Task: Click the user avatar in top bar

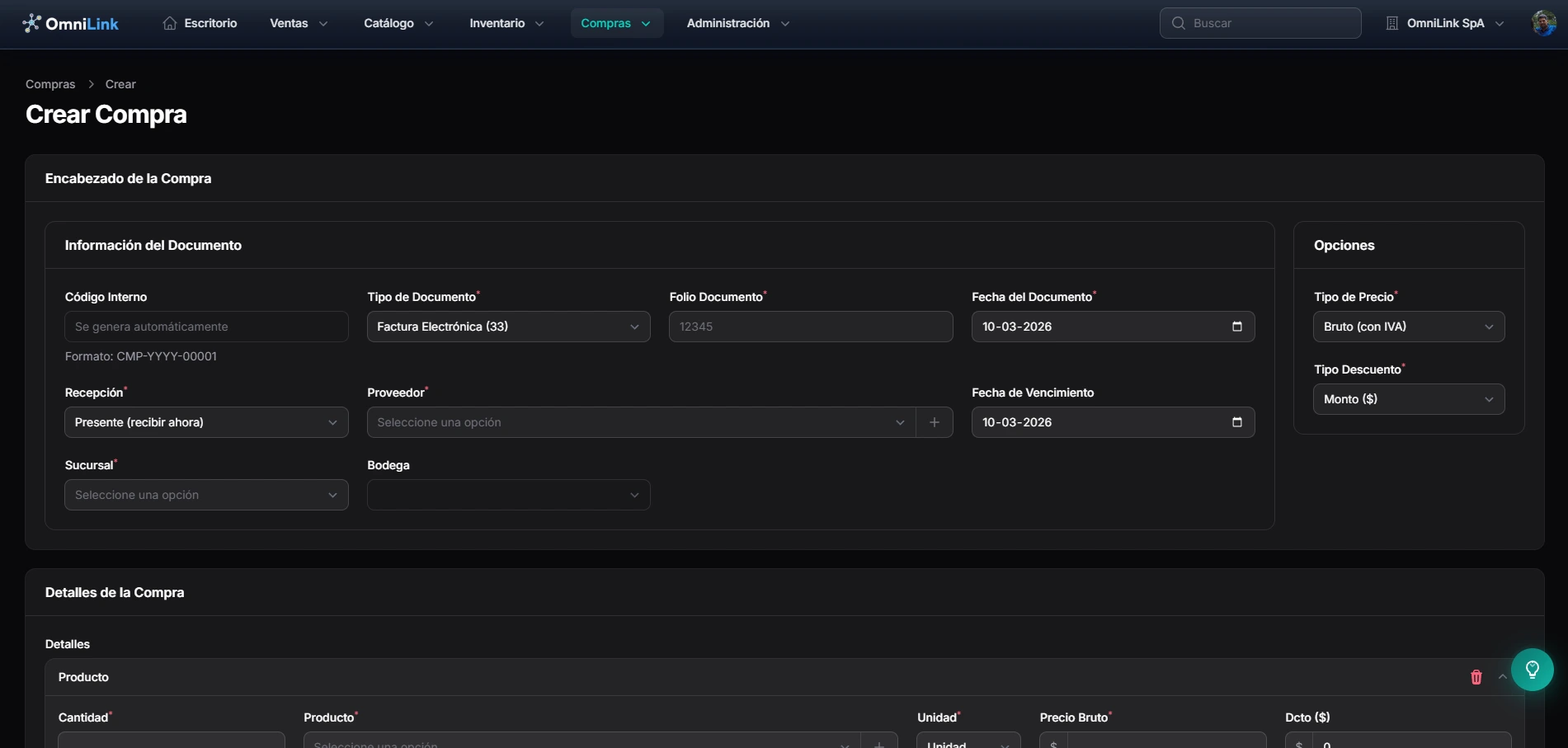Action: [1544, 23]
